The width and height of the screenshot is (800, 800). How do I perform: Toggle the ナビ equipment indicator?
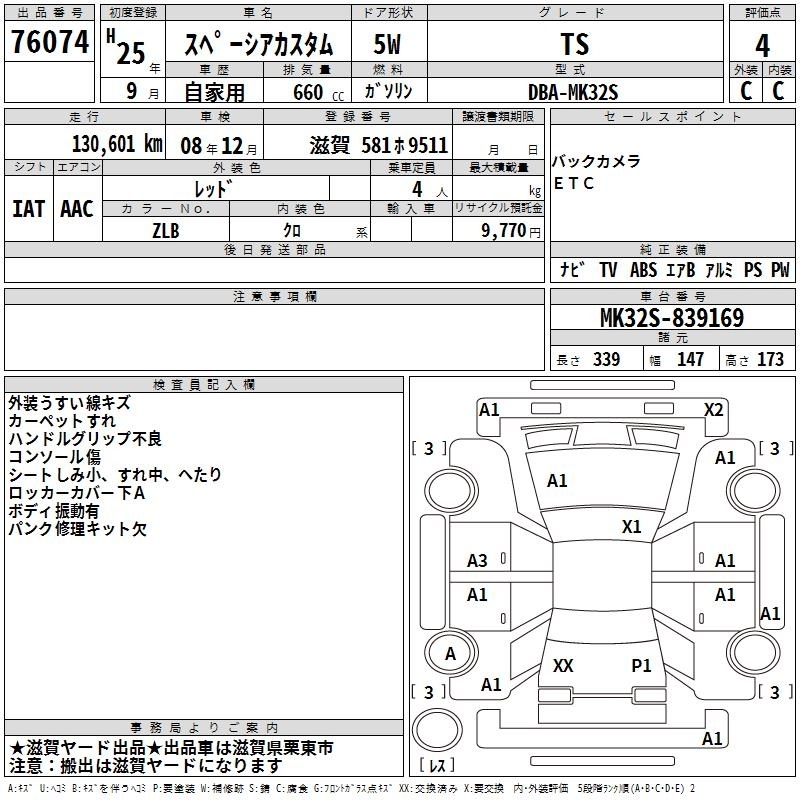coord(572,270)
